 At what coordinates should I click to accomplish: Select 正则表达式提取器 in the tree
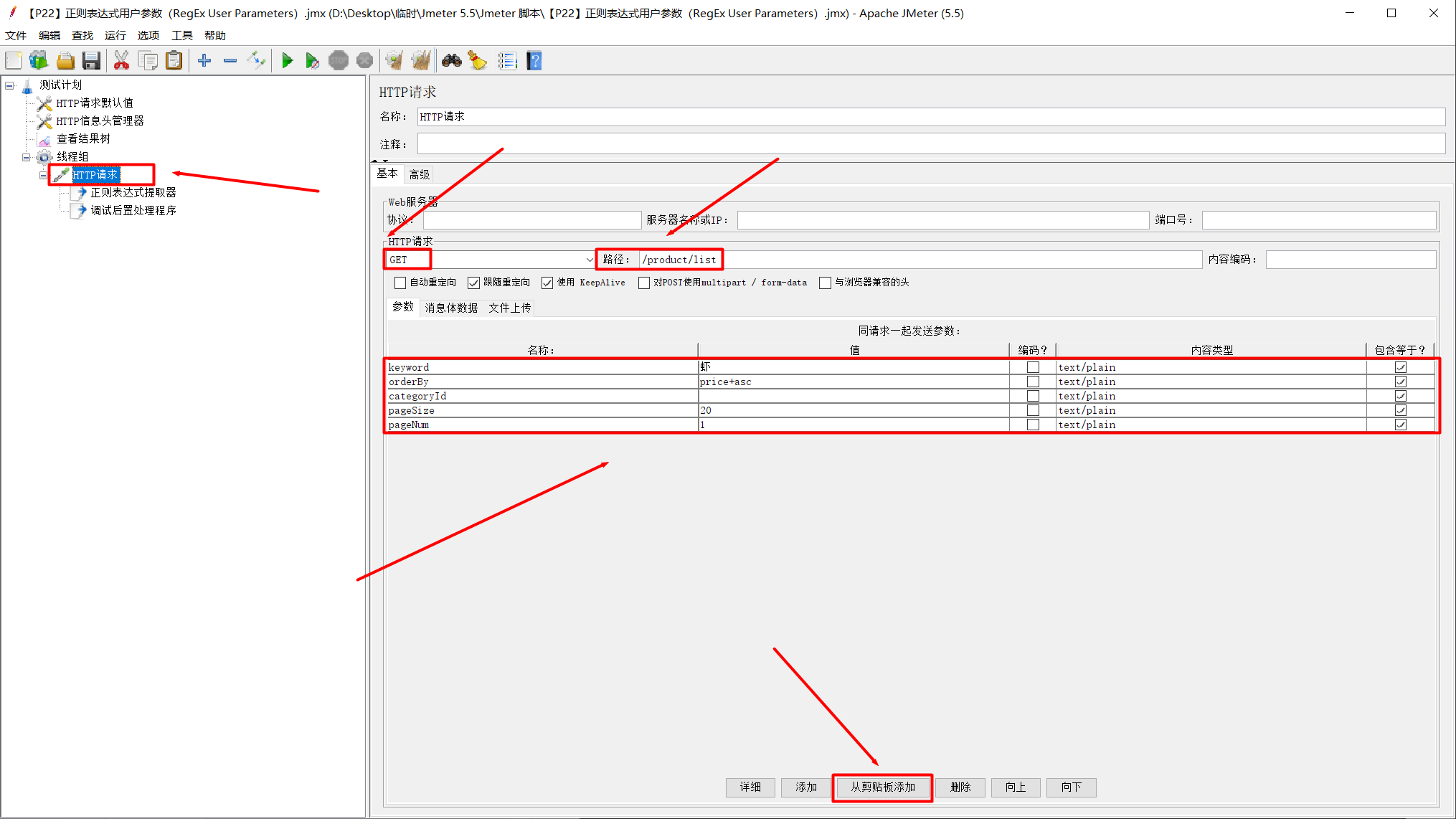[x=133, y=192]
